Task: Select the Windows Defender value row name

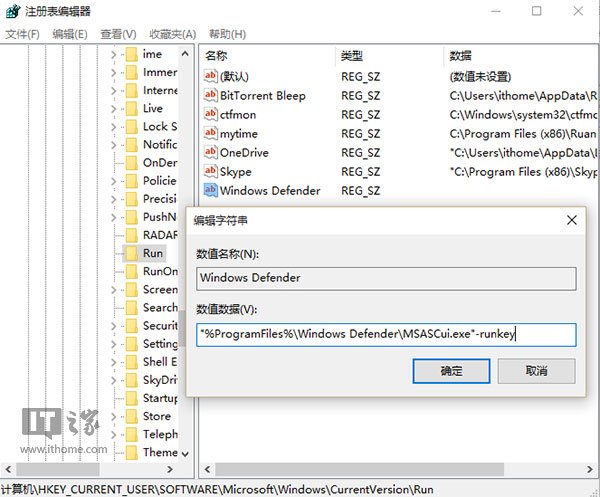Action: pos(270,191)
